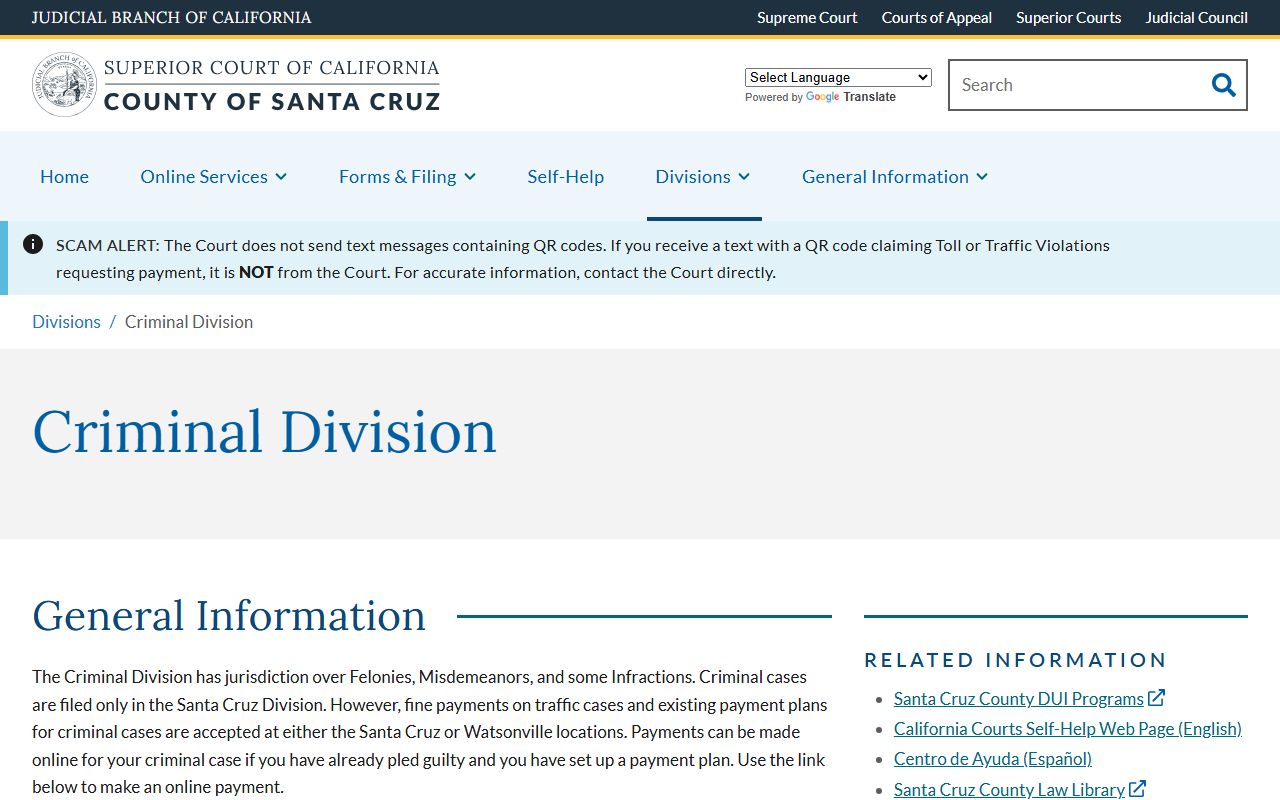
Task: Click the Powered by Google Translate label
Action: coord(820,97)
